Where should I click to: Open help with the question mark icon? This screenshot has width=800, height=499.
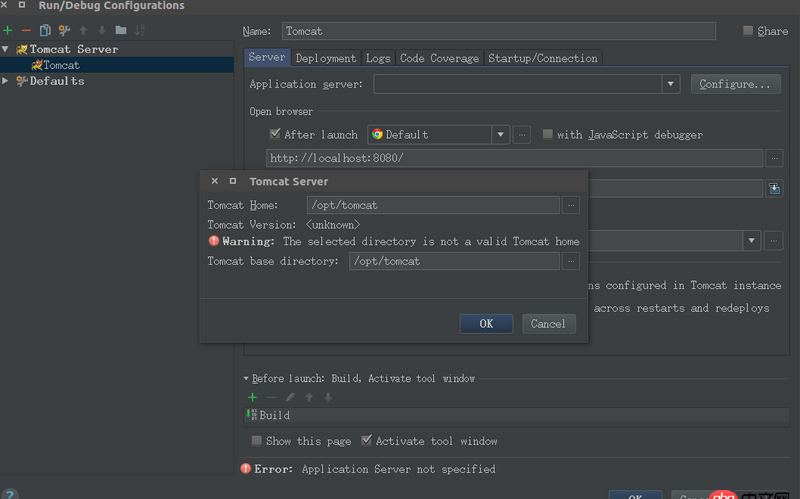tap(9, 494)
